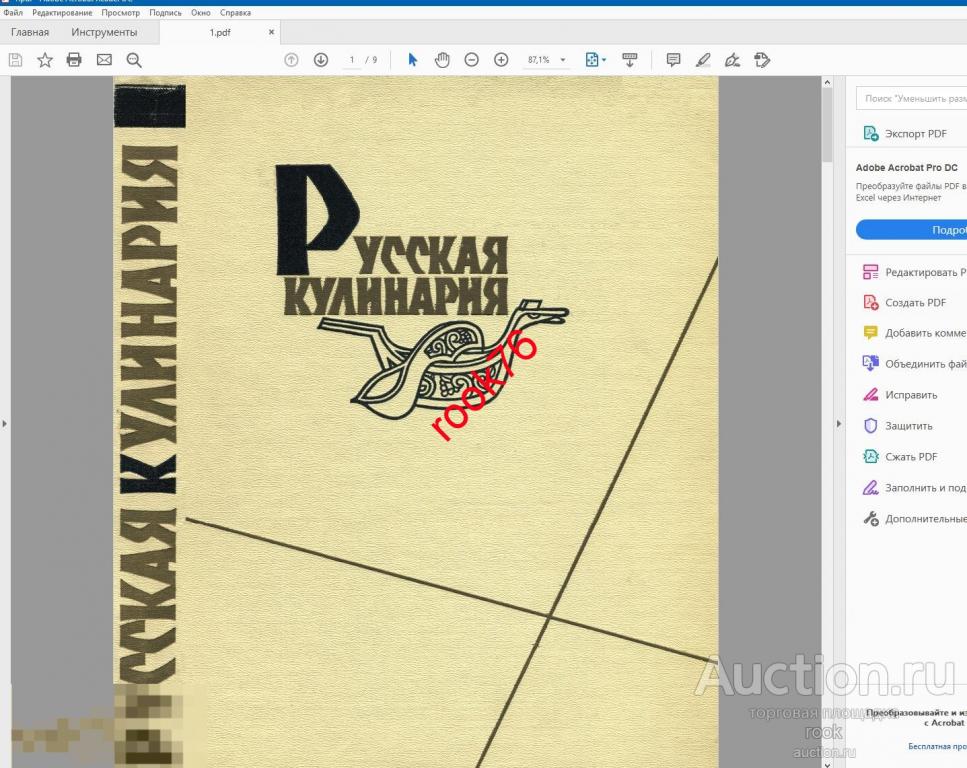Viewport: 967px width, 768px height.
Task: Select the arrow selection tool
Action: point(413,60)
